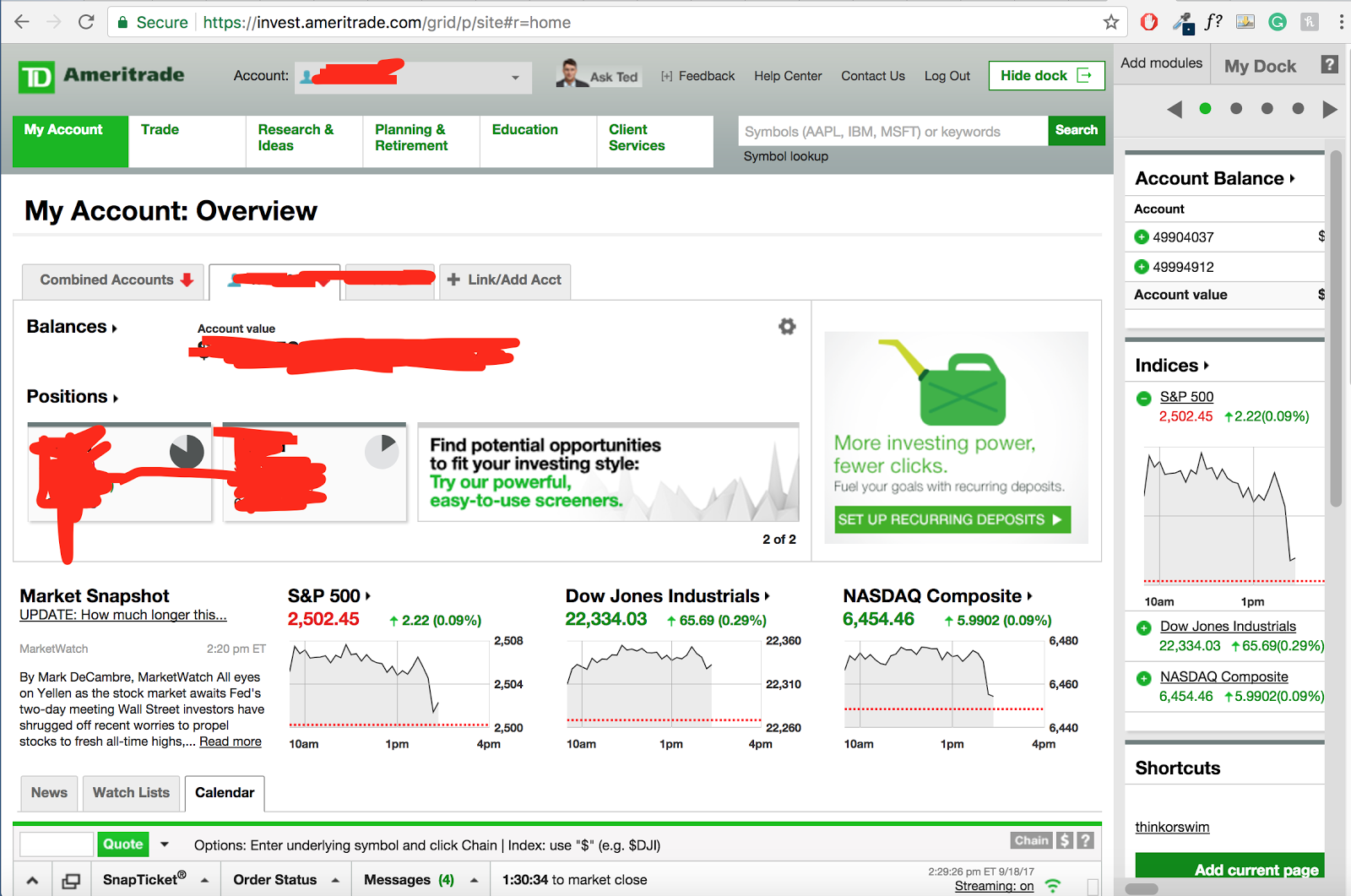Click the f? extension icon in browser toolbar
Screen dimensions: 1351x896
coord(1213,22)
